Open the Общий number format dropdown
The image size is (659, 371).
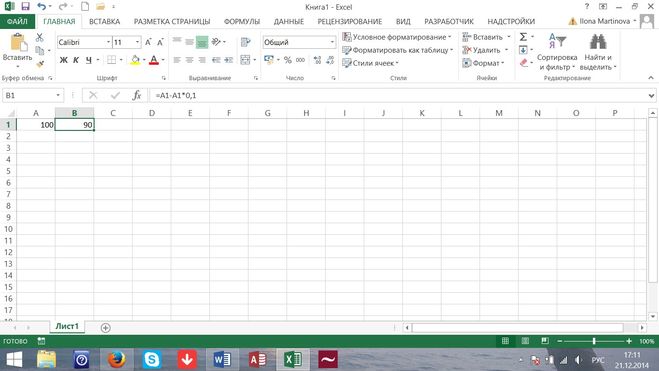332,42
